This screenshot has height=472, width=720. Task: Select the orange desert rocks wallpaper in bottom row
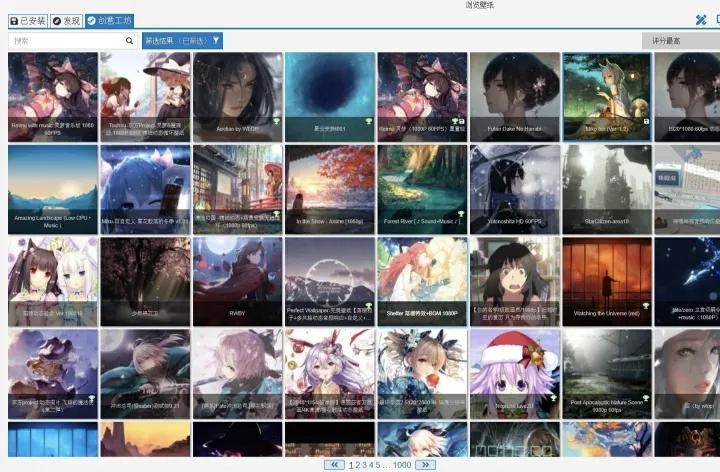pyautogui.click(x=145, y=439)
